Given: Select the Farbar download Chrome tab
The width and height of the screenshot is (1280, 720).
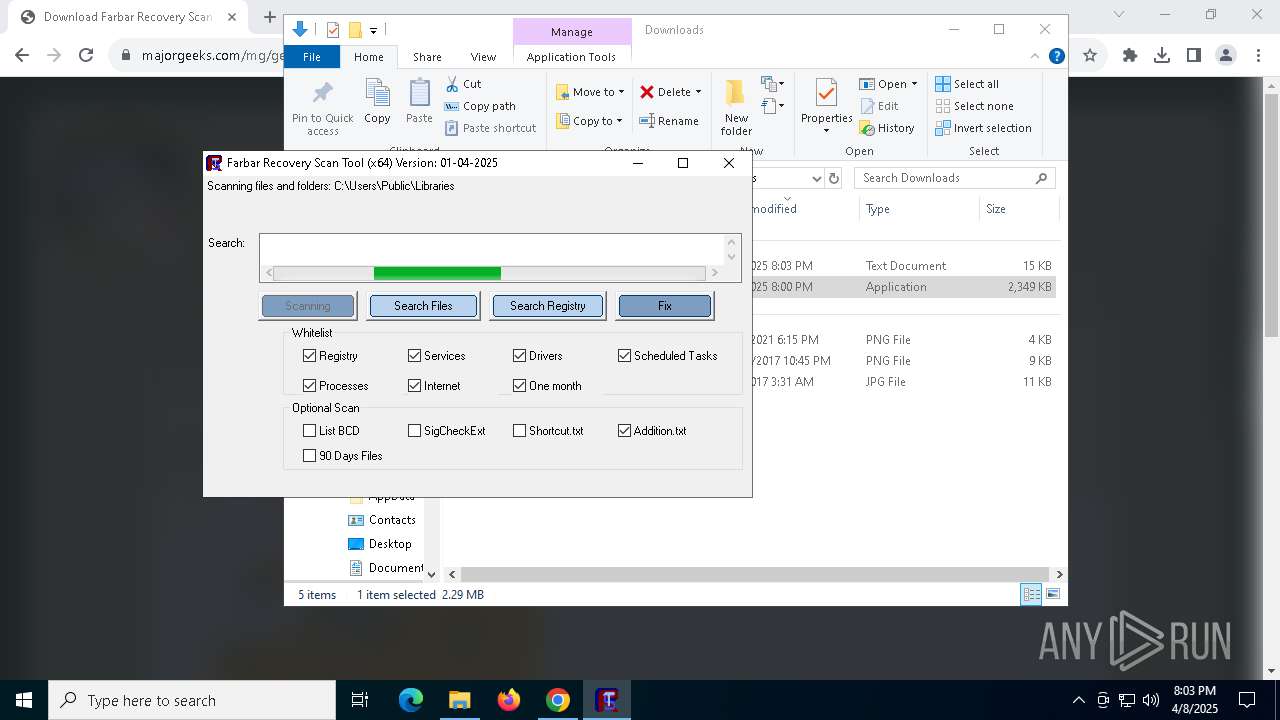Looking at the screenshot, I should click(128, 17).
